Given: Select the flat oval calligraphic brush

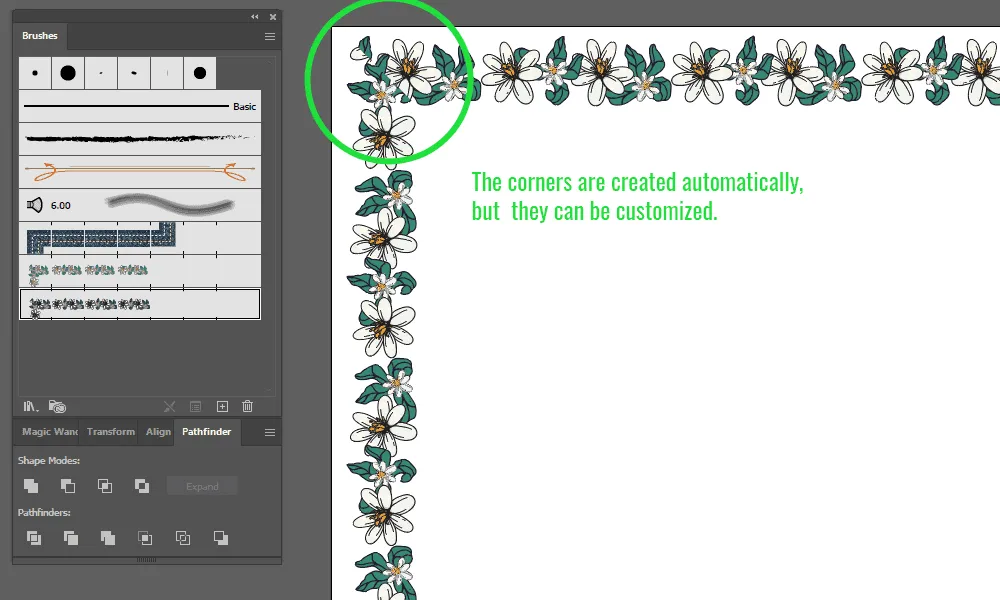Looking at the screenshot, I should click(134, 73).
